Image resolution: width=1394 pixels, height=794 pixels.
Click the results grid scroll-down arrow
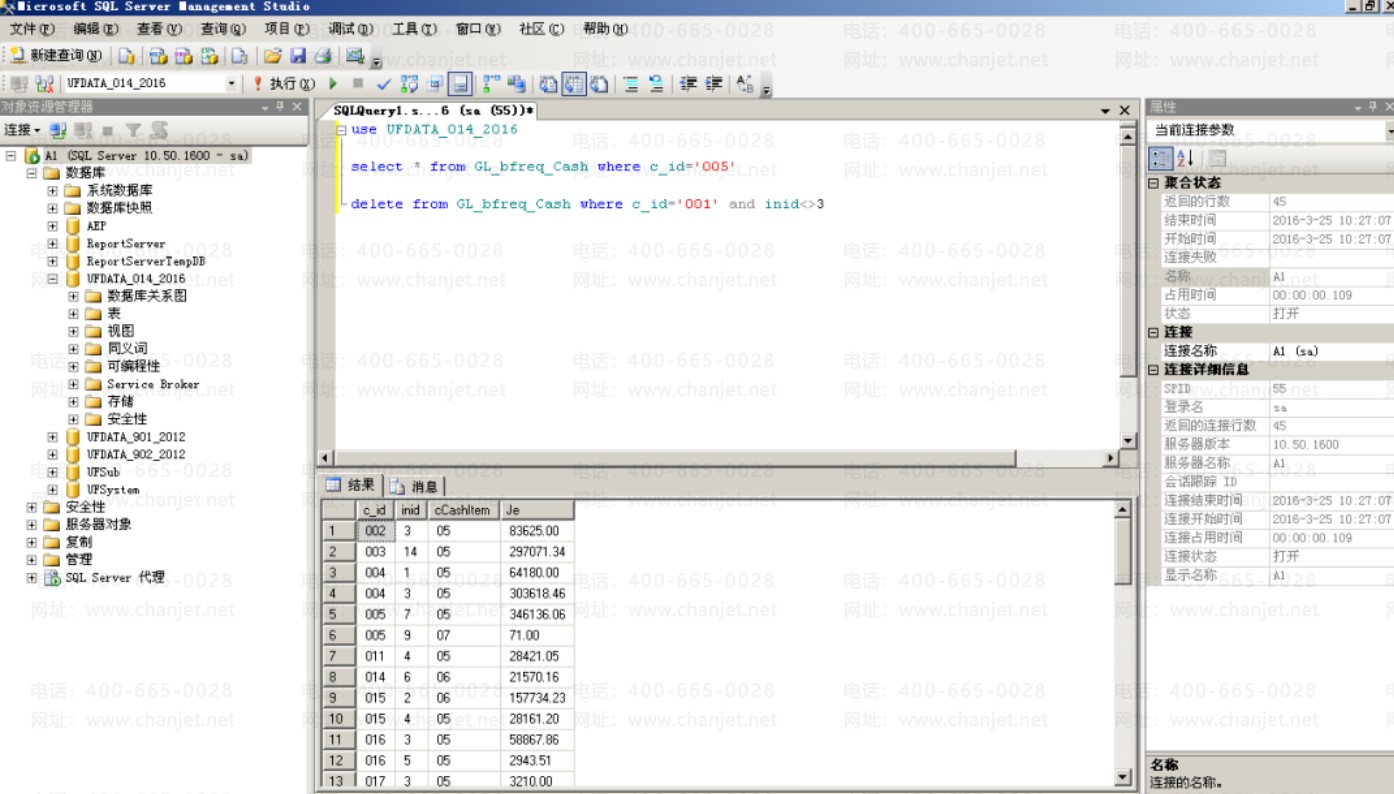1123,776
